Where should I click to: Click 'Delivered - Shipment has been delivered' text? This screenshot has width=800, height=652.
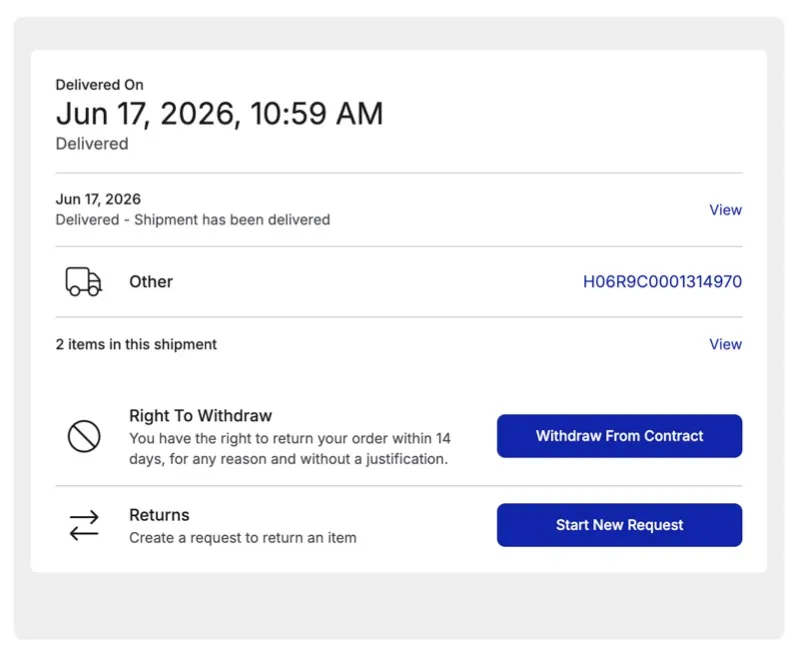(x=193, y=220)
